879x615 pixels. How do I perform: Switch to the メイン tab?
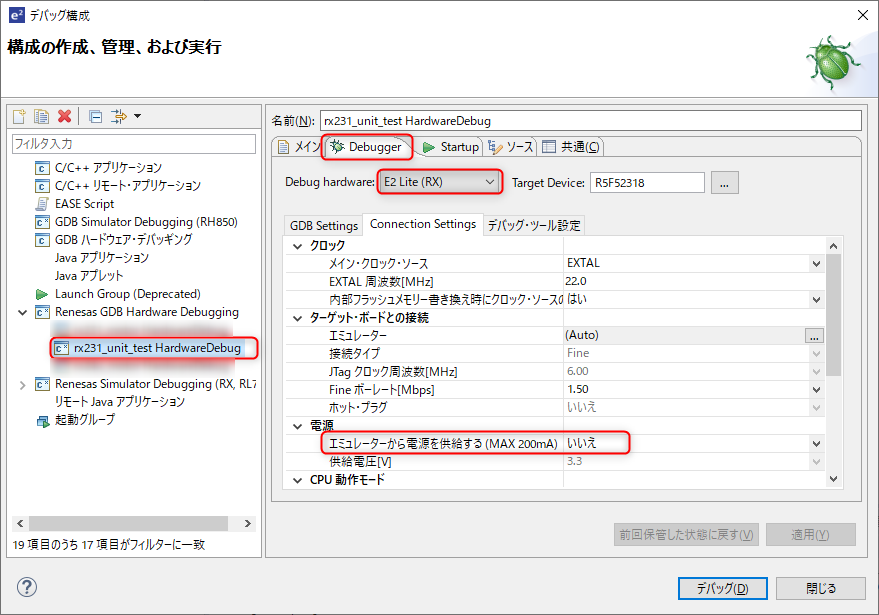pyautogui.click(x=299, y=147)
